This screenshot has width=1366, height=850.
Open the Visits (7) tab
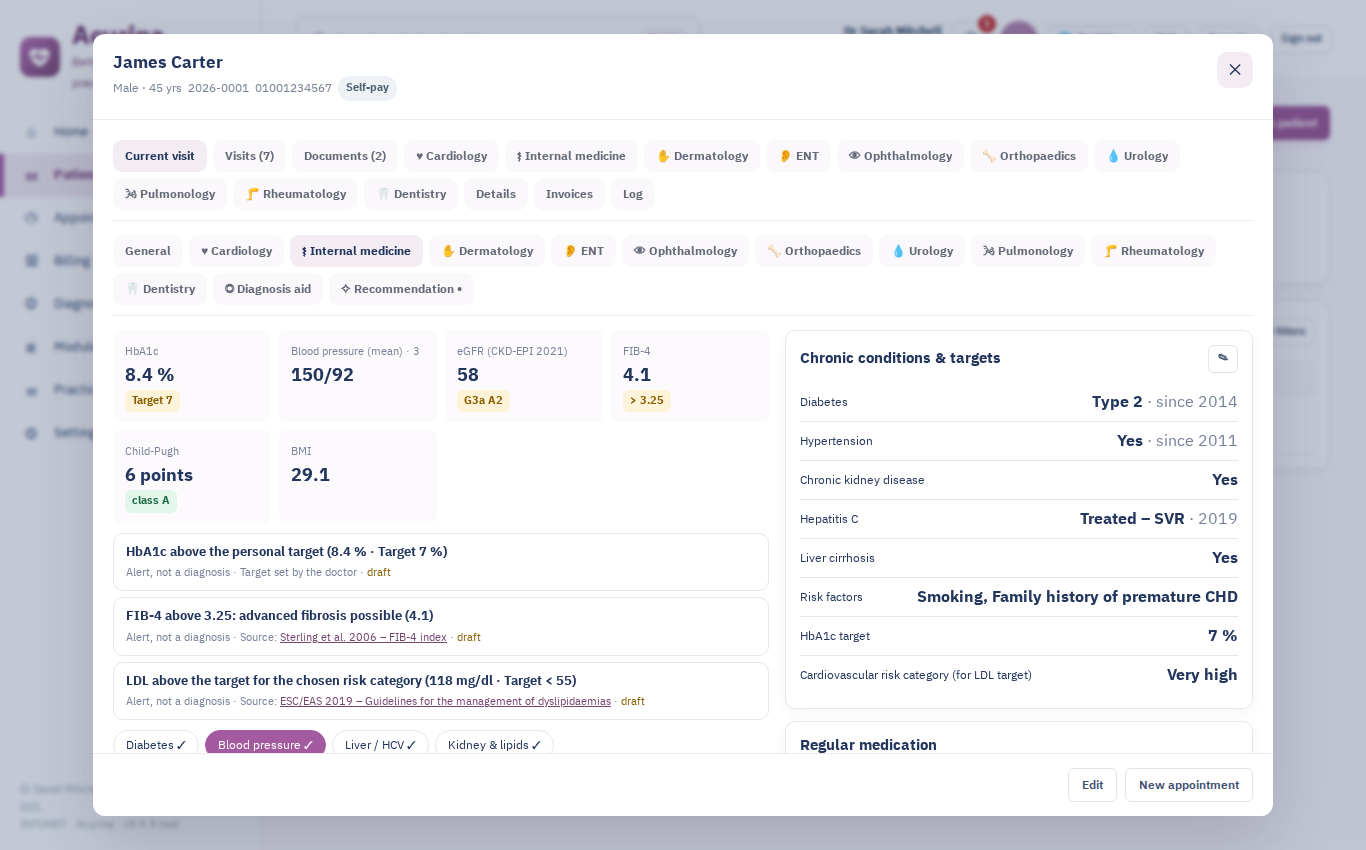[249, 156]
